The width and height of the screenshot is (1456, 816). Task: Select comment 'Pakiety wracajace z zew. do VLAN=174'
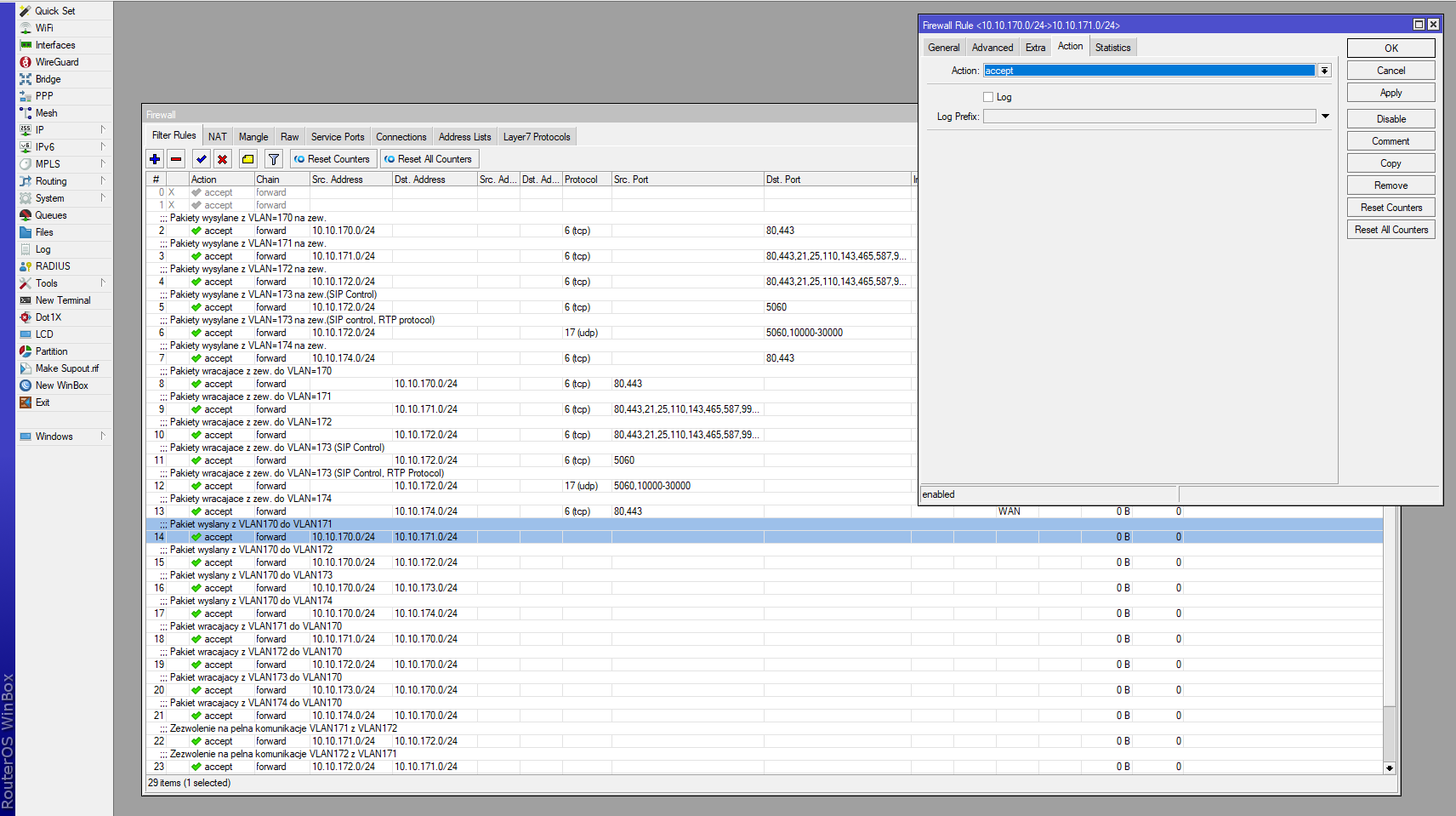tap(251, 499)
